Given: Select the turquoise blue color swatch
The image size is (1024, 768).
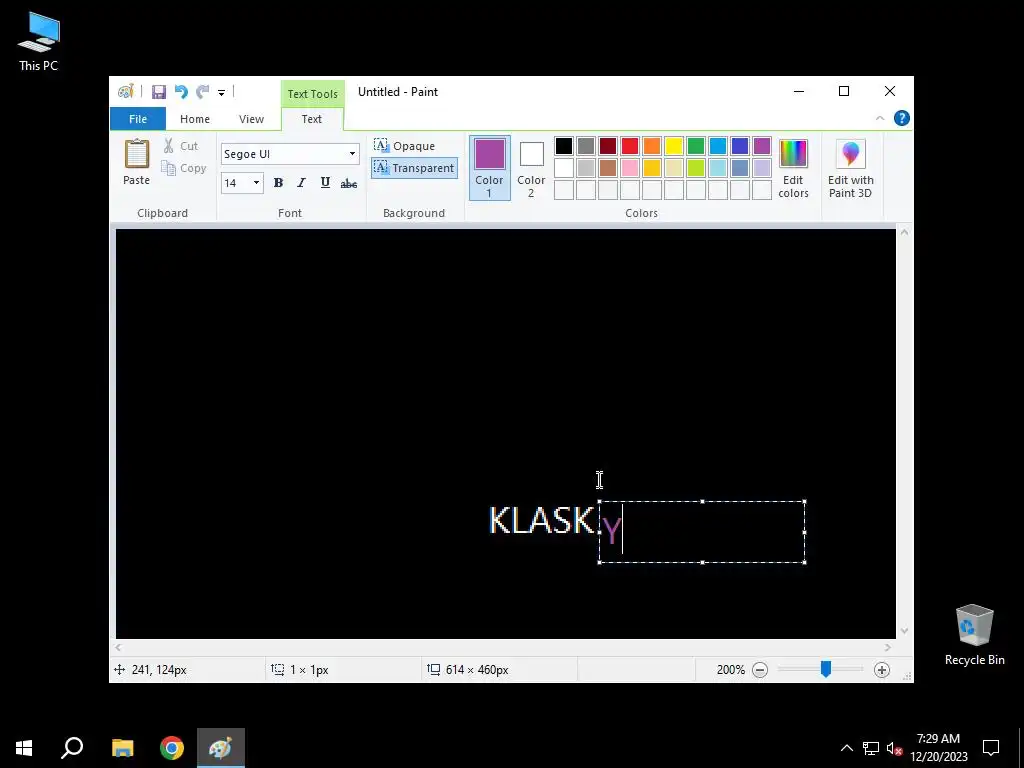Looking at the screenshot, I should [x=718, y=146].
